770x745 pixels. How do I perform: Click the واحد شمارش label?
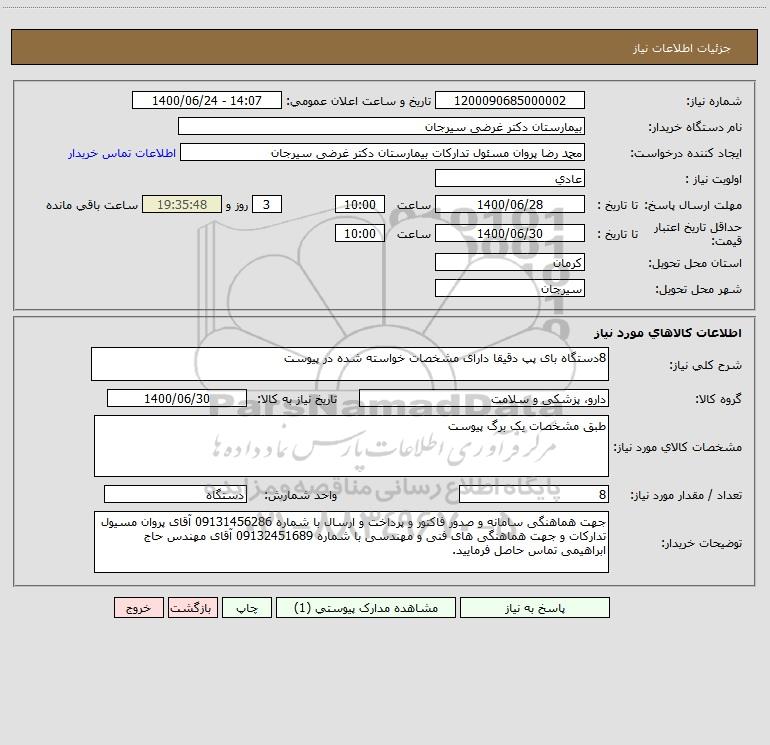coord(301,496)
